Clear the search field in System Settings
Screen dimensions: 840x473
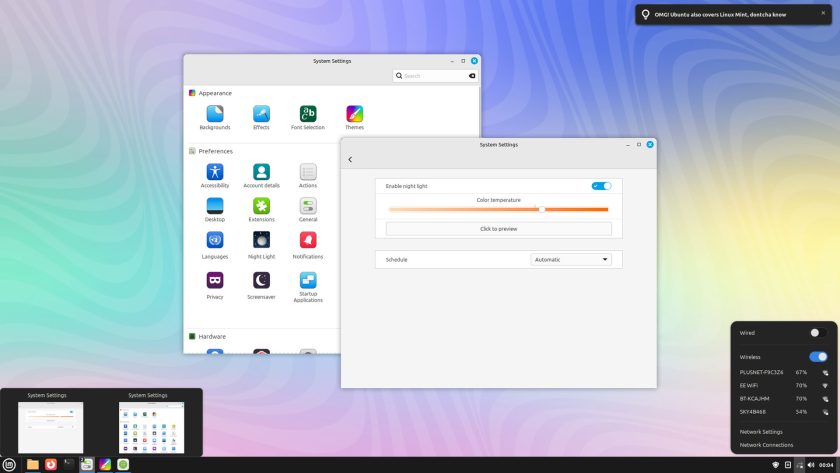[x=472, y=76]
